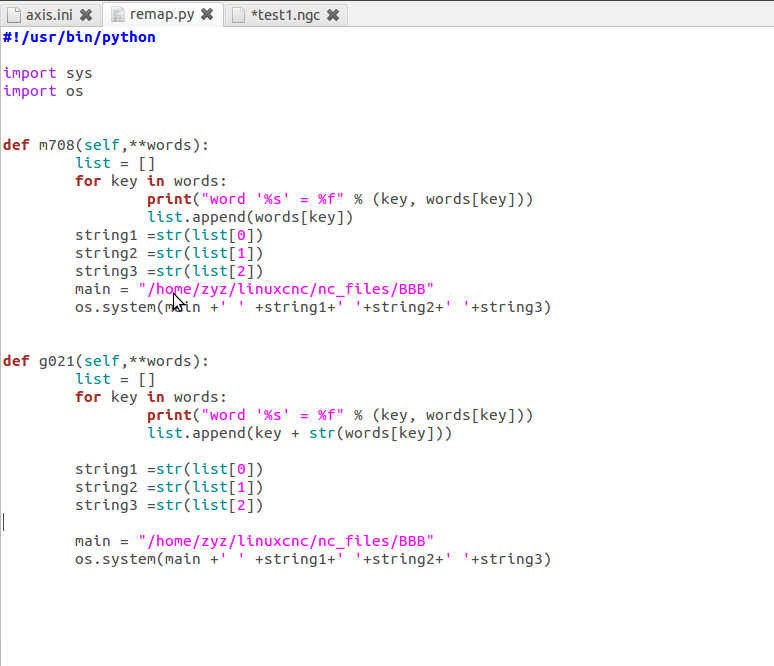774x666 pixels.
Task: Click the 'import sys' line
Action: (48, 73)
